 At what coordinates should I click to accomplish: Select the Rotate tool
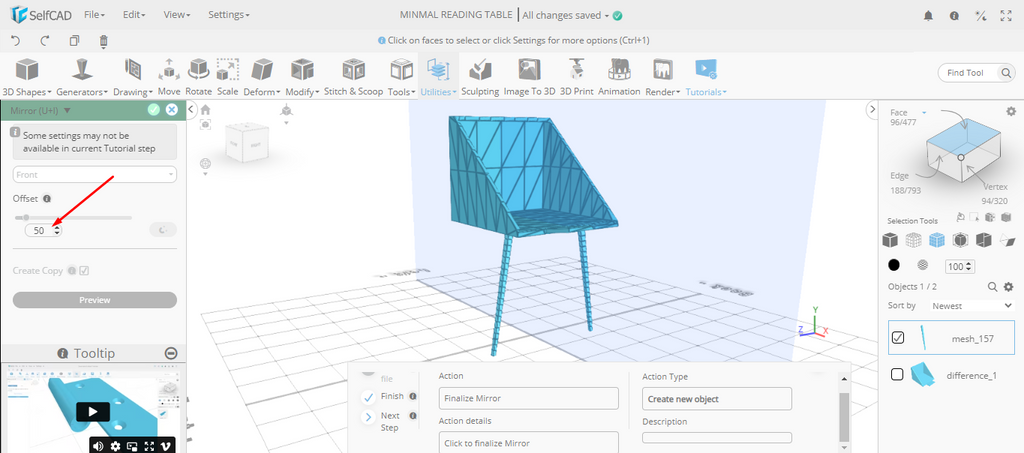(198, 75)
